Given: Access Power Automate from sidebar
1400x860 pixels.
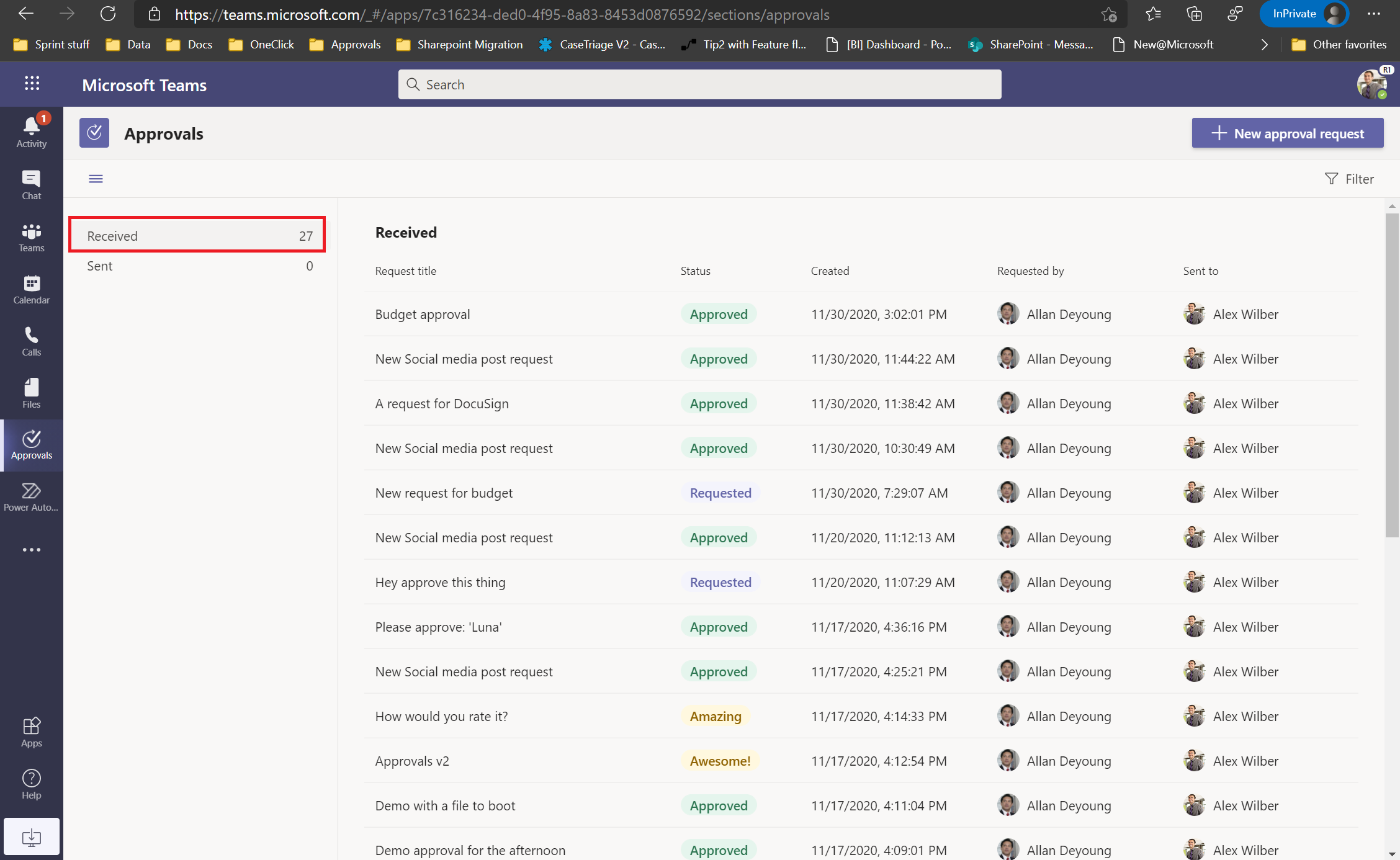Looking at the screenshot, I should 31,497.
